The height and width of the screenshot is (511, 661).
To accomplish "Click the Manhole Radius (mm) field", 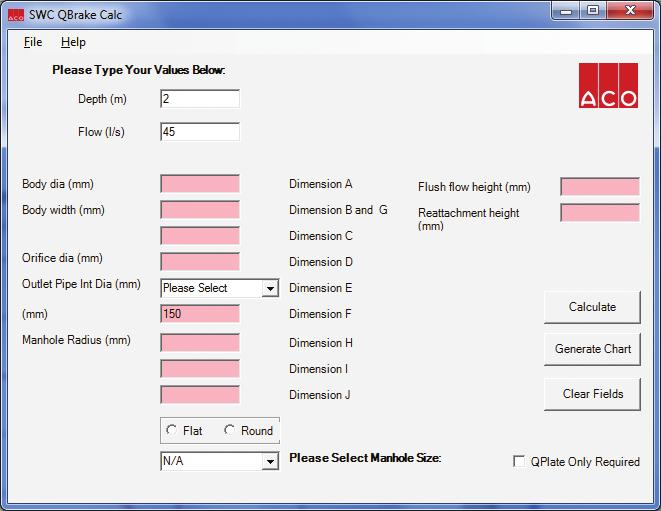I will tap(200, 342).
